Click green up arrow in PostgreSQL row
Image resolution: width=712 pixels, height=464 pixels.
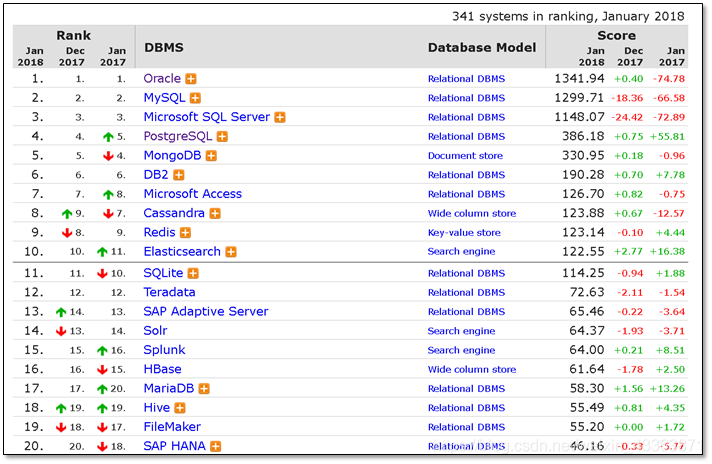[108, 137]
